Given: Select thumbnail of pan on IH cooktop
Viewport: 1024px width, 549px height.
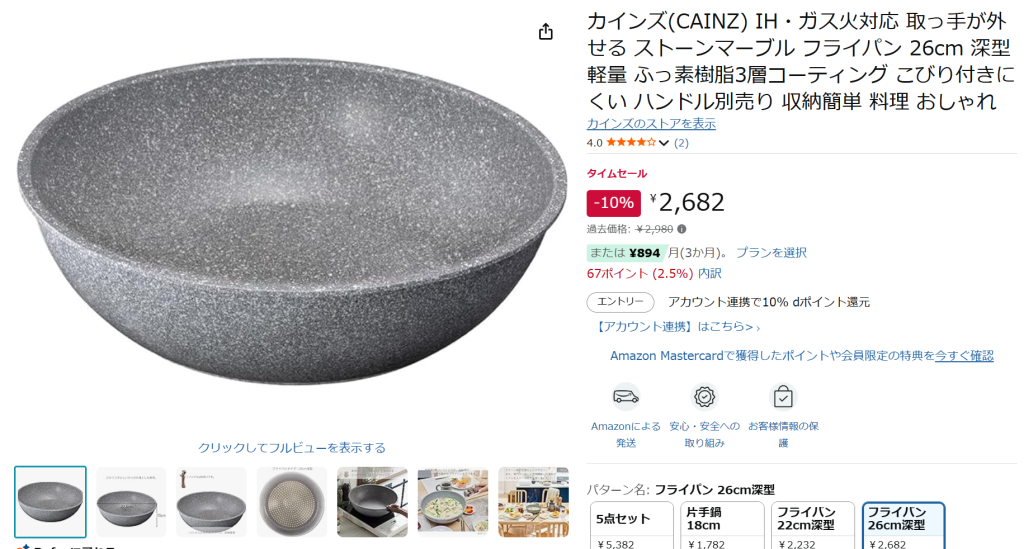Looking at the screenshot, I should tap(372, 502).
